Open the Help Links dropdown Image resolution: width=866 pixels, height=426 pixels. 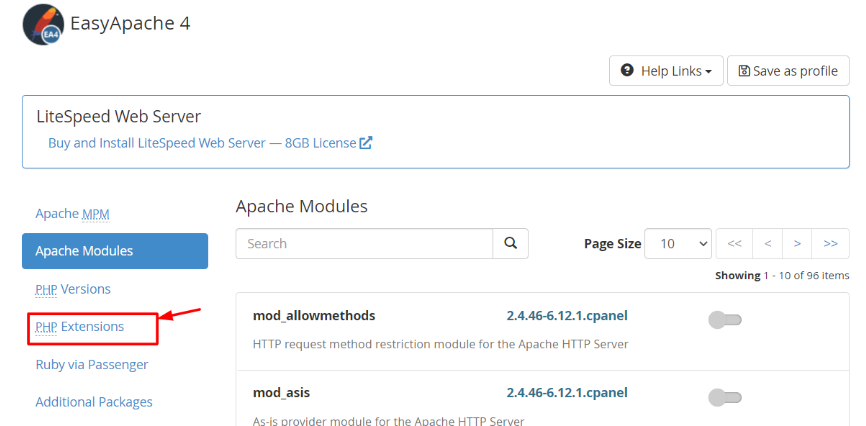(x=666, y=71)
